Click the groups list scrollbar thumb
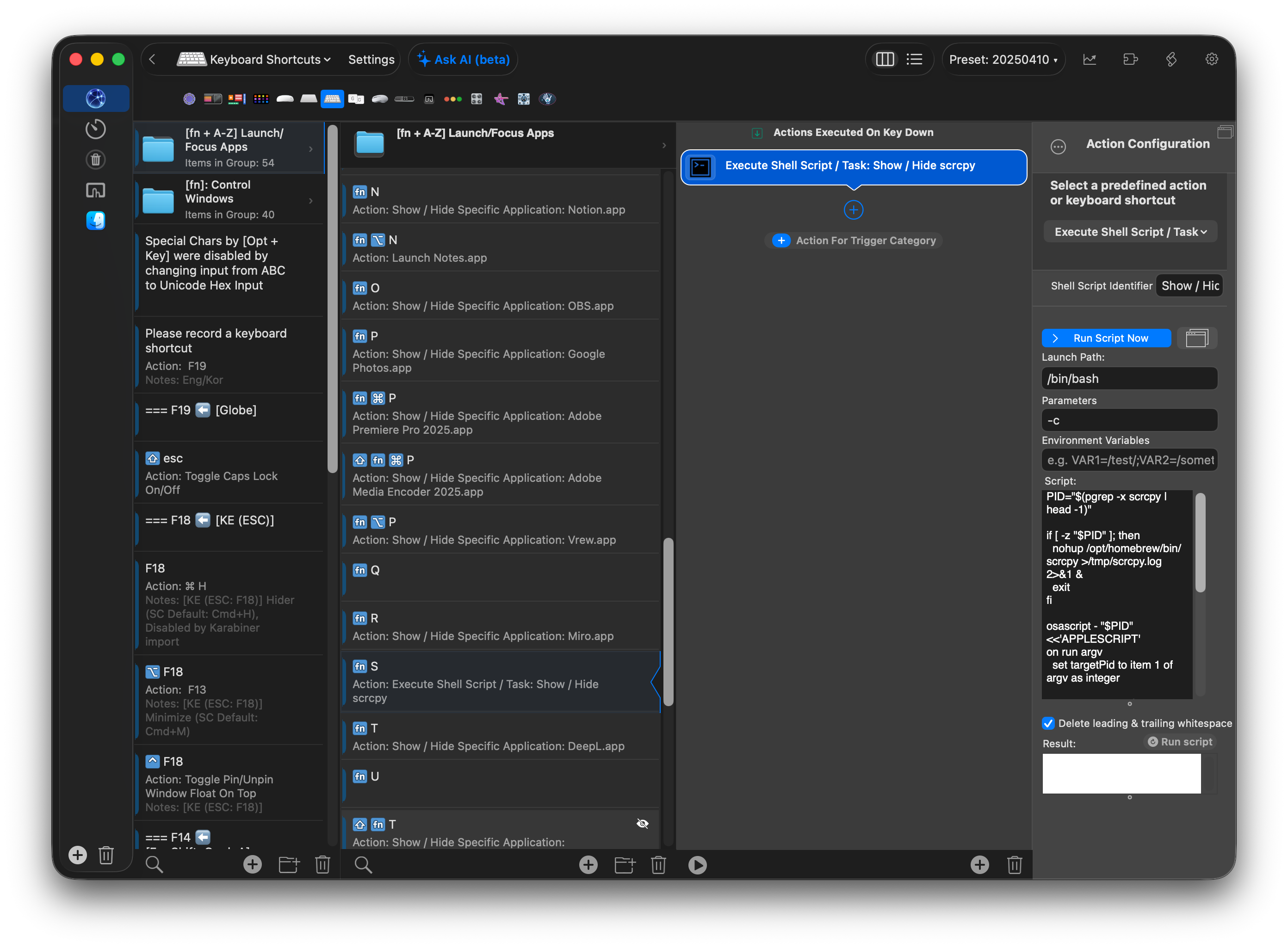1288x948 pixels. point(332,298)
